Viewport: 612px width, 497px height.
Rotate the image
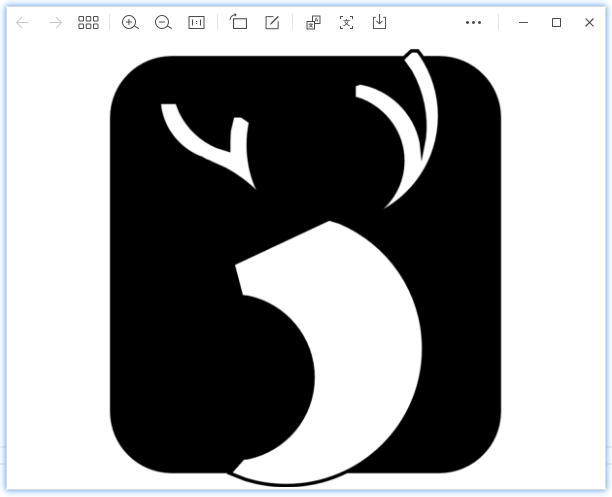[x=238, y=22]
